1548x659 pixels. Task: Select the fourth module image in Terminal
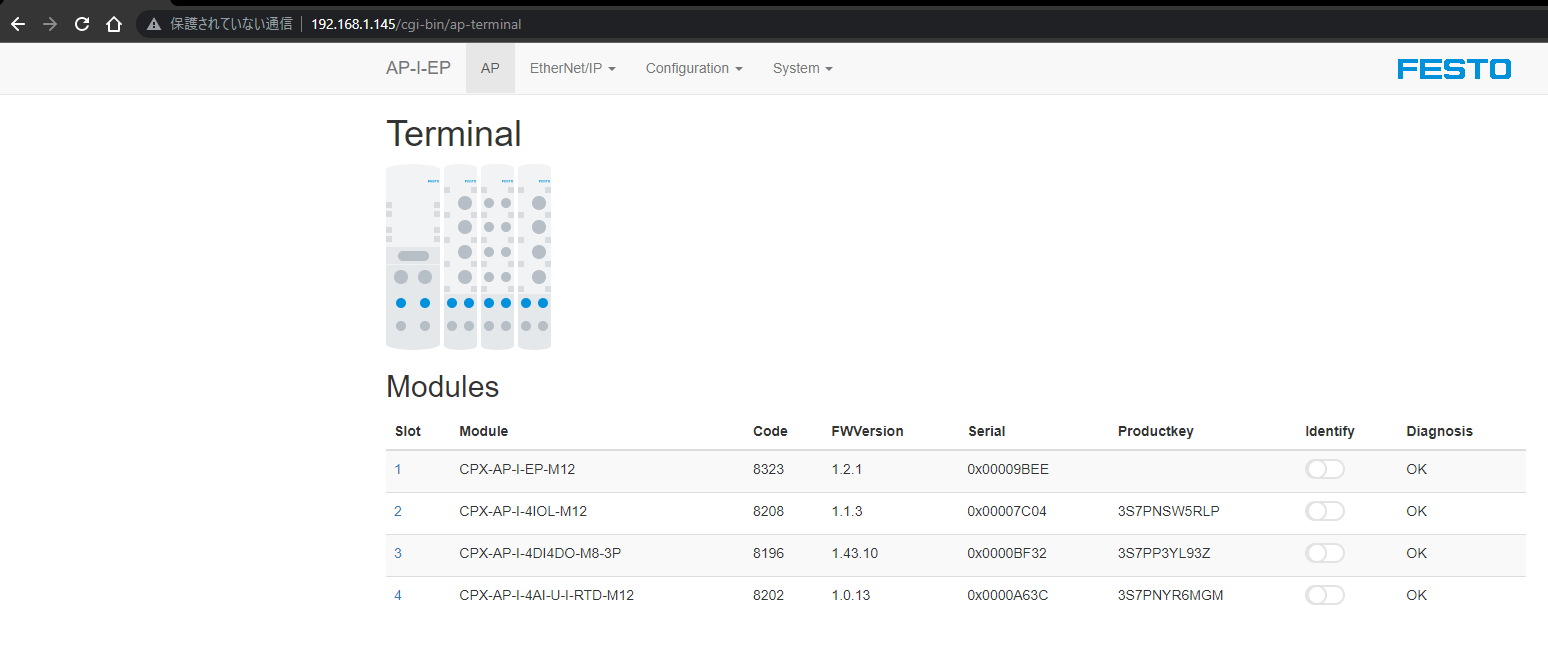[534, 258]
